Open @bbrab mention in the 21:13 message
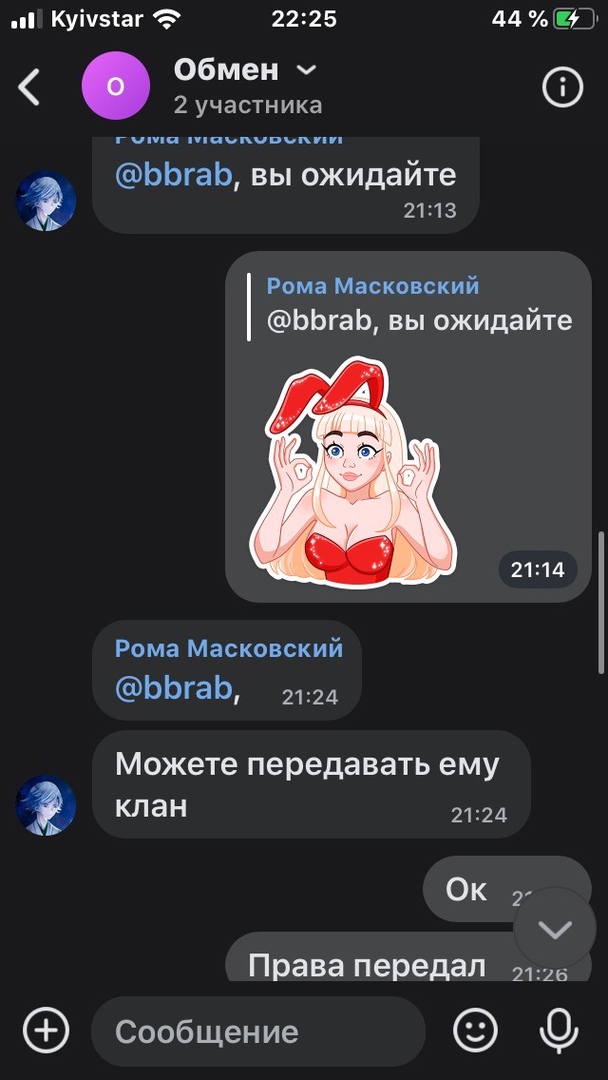The height and width of the screenshot is (1080, 608). coord(174,176)
